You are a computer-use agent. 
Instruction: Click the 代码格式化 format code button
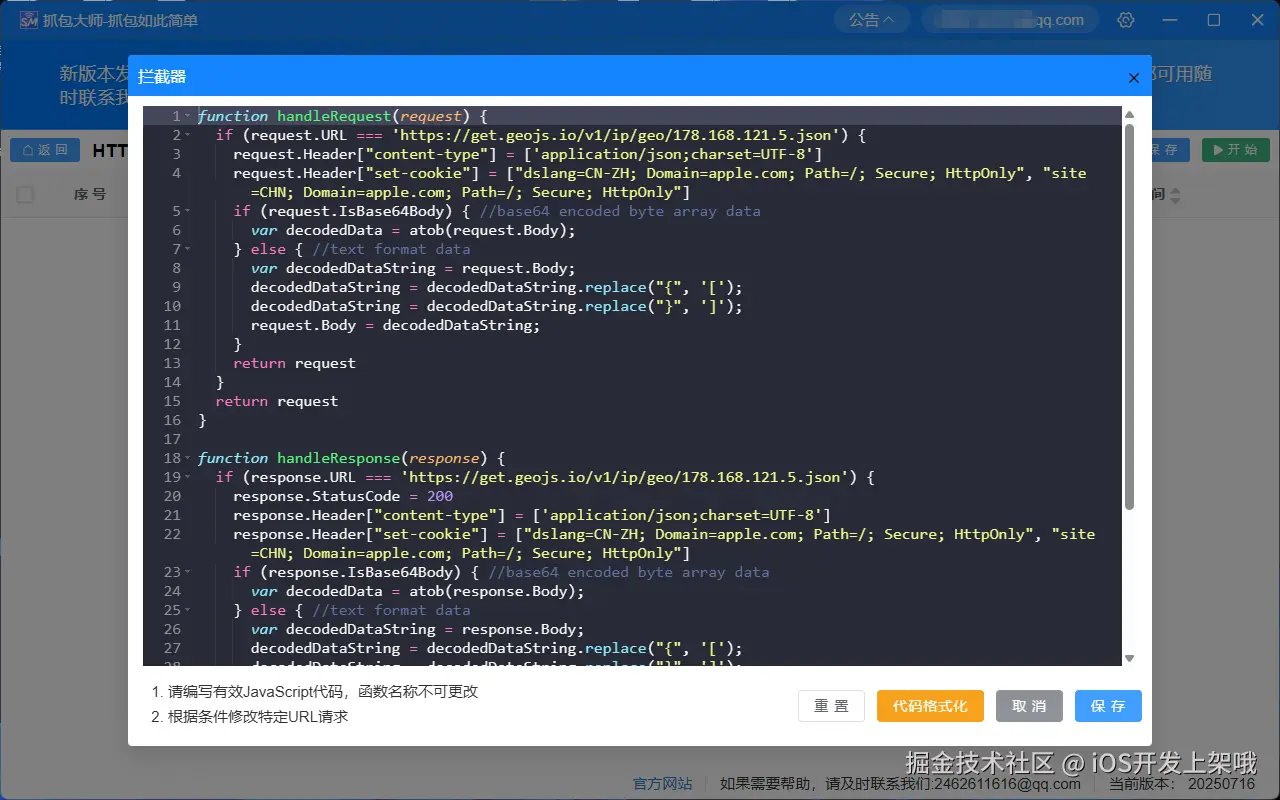930,706
